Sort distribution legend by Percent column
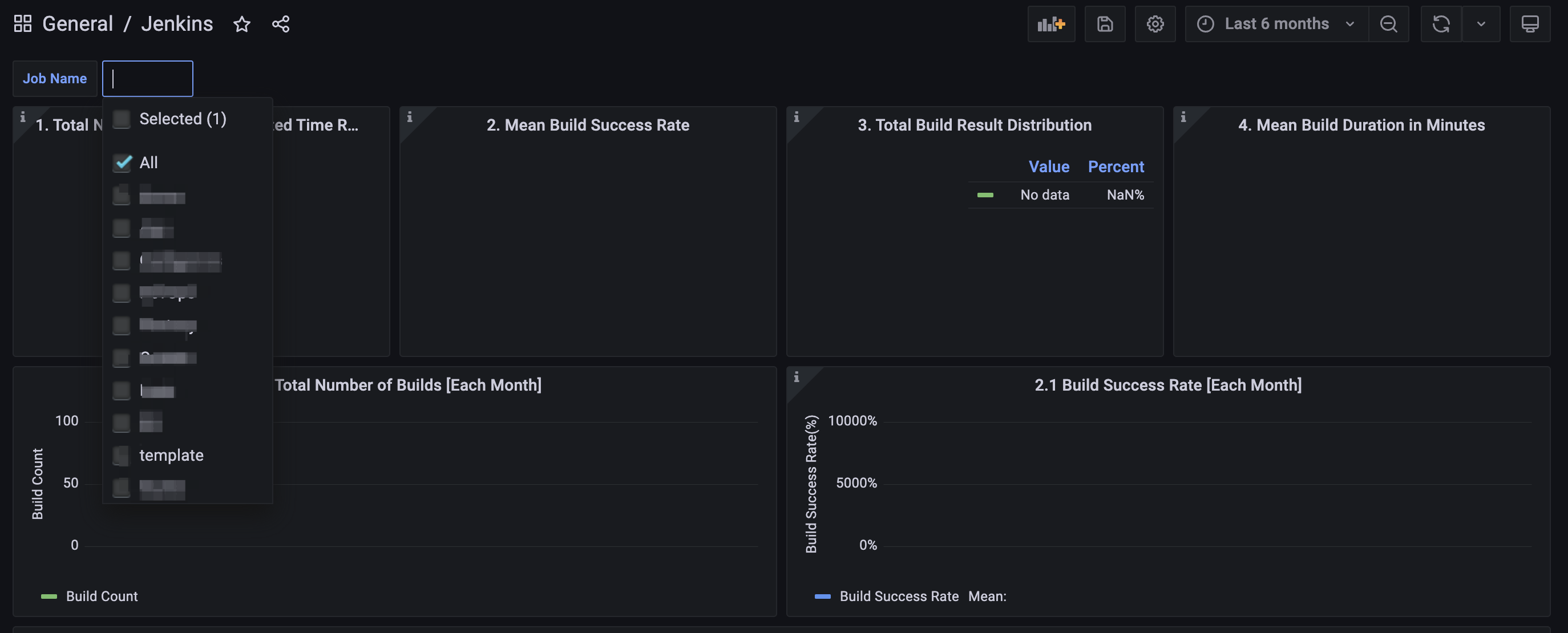 coord(1115,167)
